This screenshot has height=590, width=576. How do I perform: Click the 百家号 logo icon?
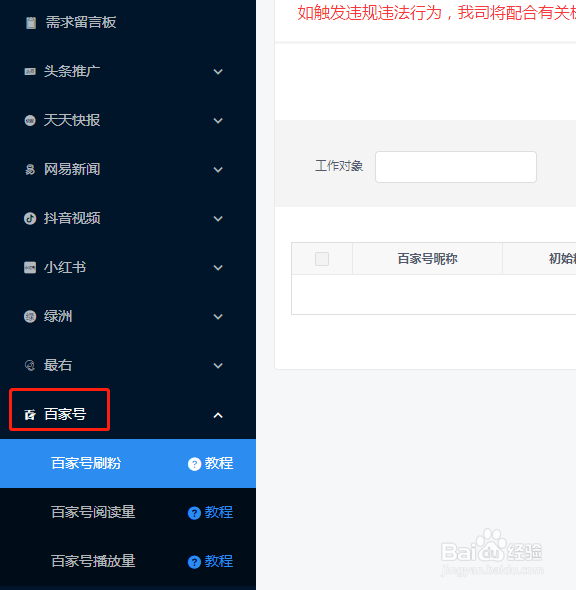click(x=30, y=415)
